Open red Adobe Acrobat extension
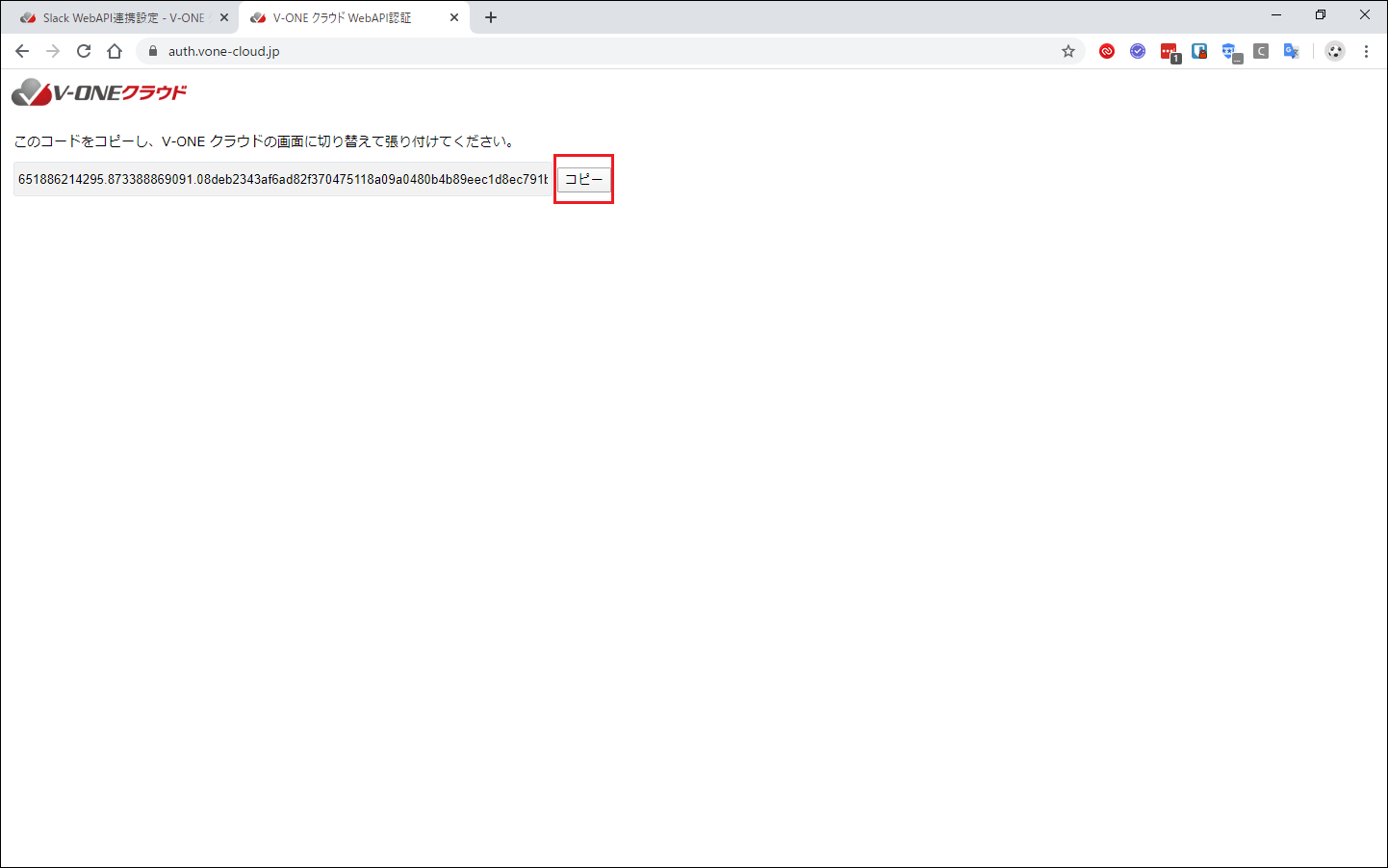This screenshot has height=868, width=1388. point(1107,51)
